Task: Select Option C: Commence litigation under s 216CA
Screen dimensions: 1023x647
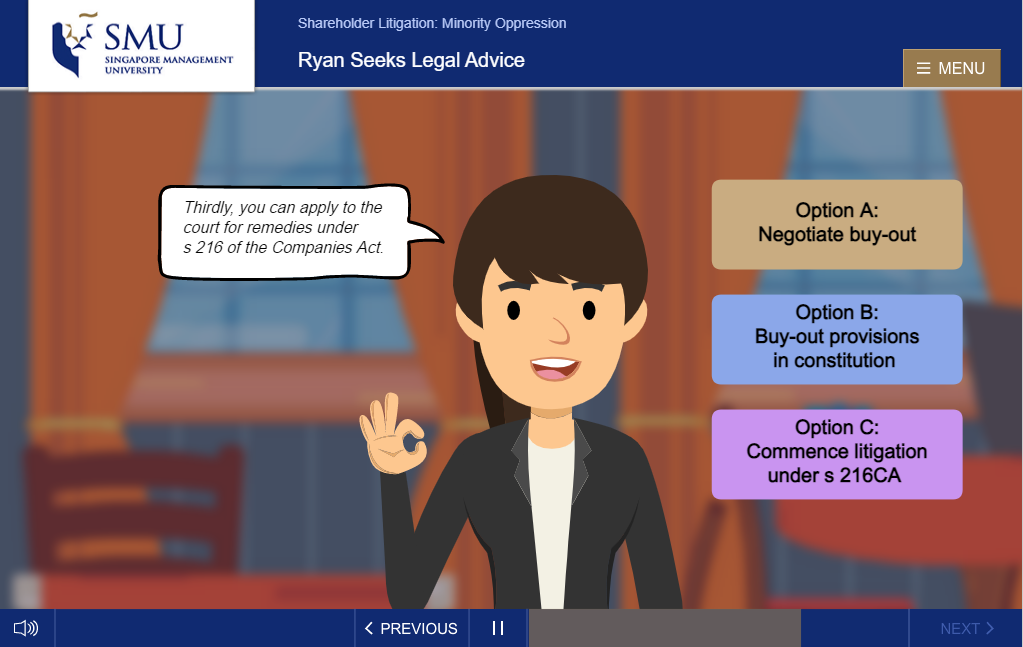Action: tap(837, 454)
